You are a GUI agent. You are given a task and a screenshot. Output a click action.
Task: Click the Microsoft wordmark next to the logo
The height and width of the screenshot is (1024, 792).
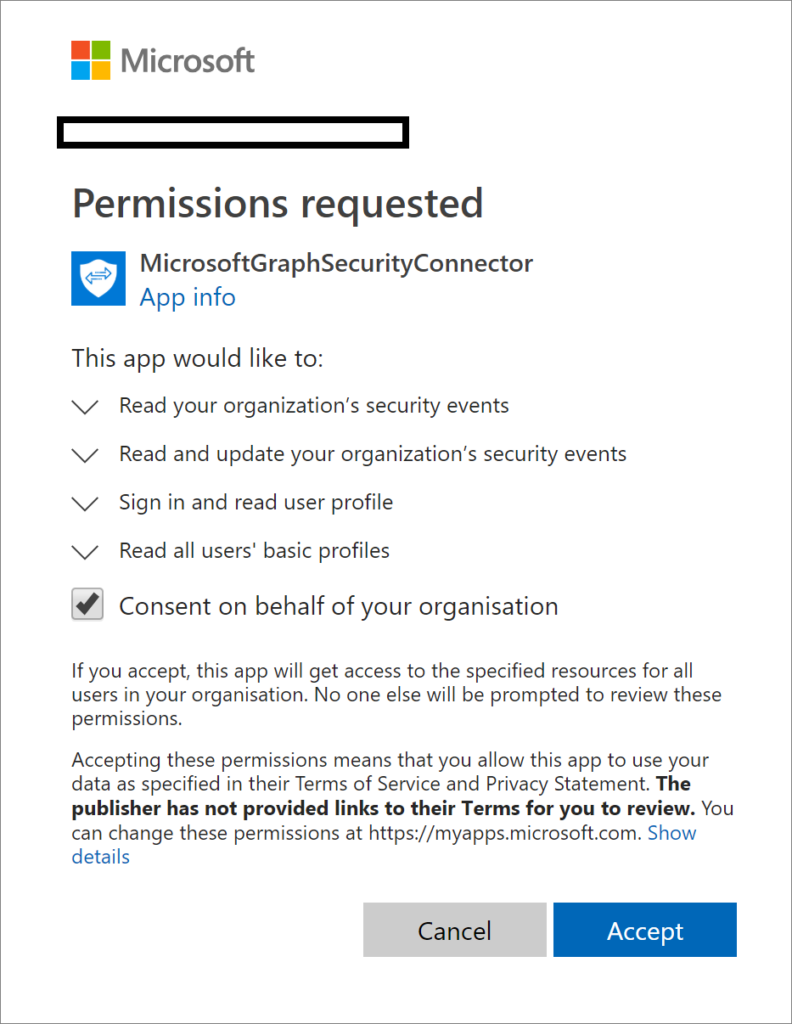pyautogui.click(x=186, y=60)
